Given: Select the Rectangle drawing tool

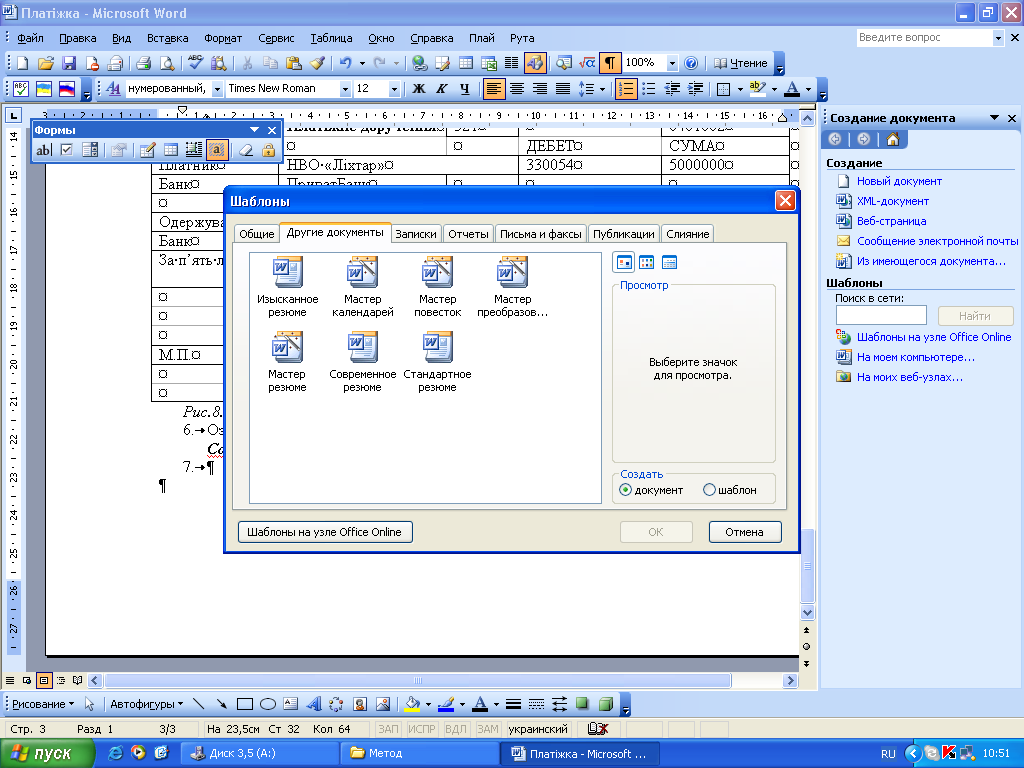Looking at the screenshot, I should pos(245,704).
